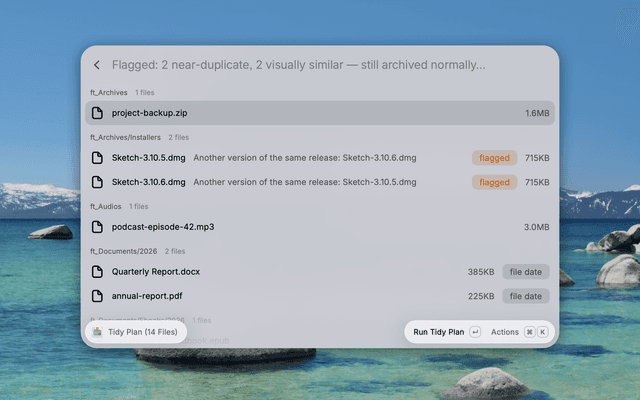Select the Quarterly Report.docx file name
The width and height of the screenshot is (640, 400).
[x=156, y=272]
